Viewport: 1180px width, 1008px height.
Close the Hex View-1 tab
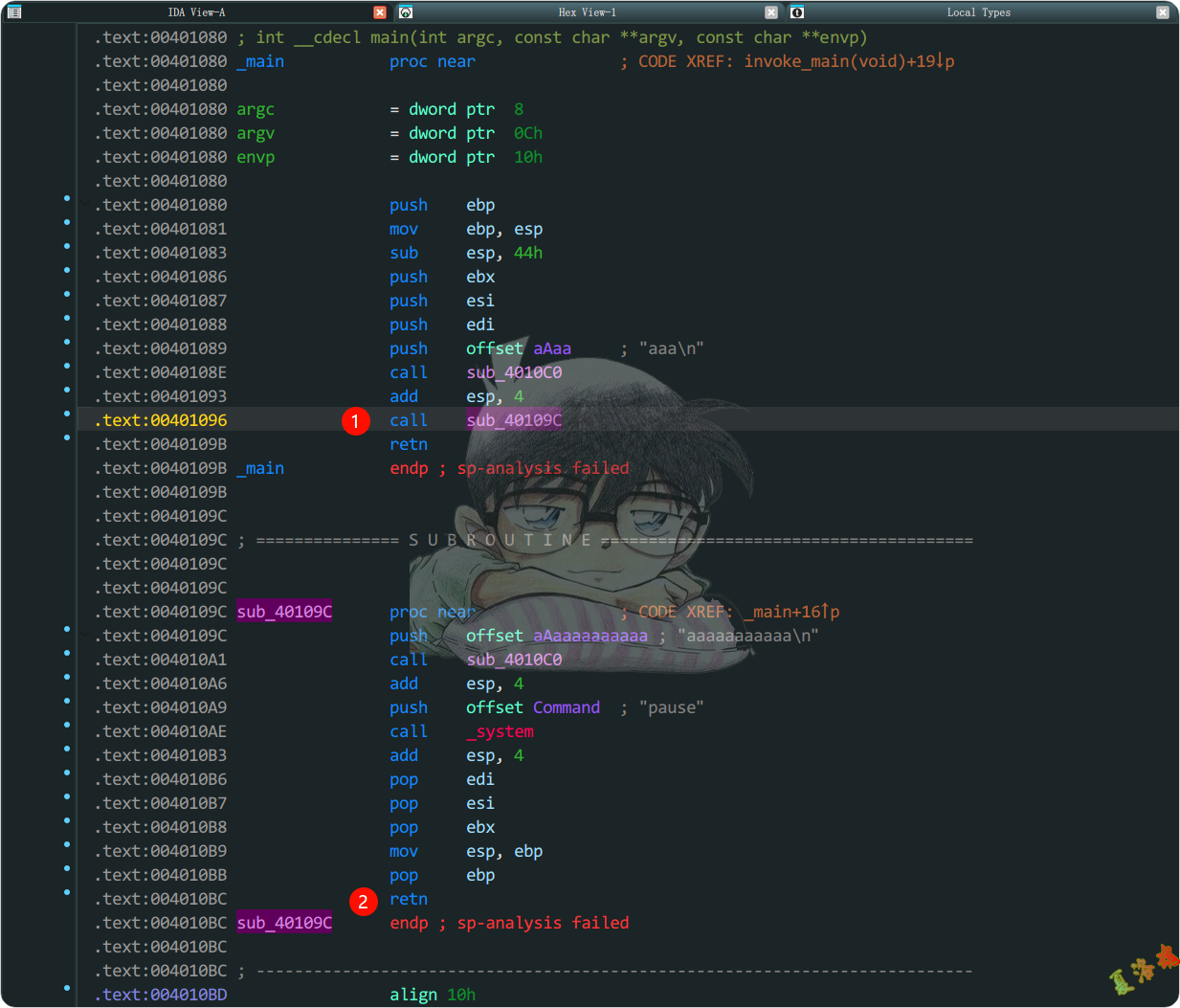point(771,12)
